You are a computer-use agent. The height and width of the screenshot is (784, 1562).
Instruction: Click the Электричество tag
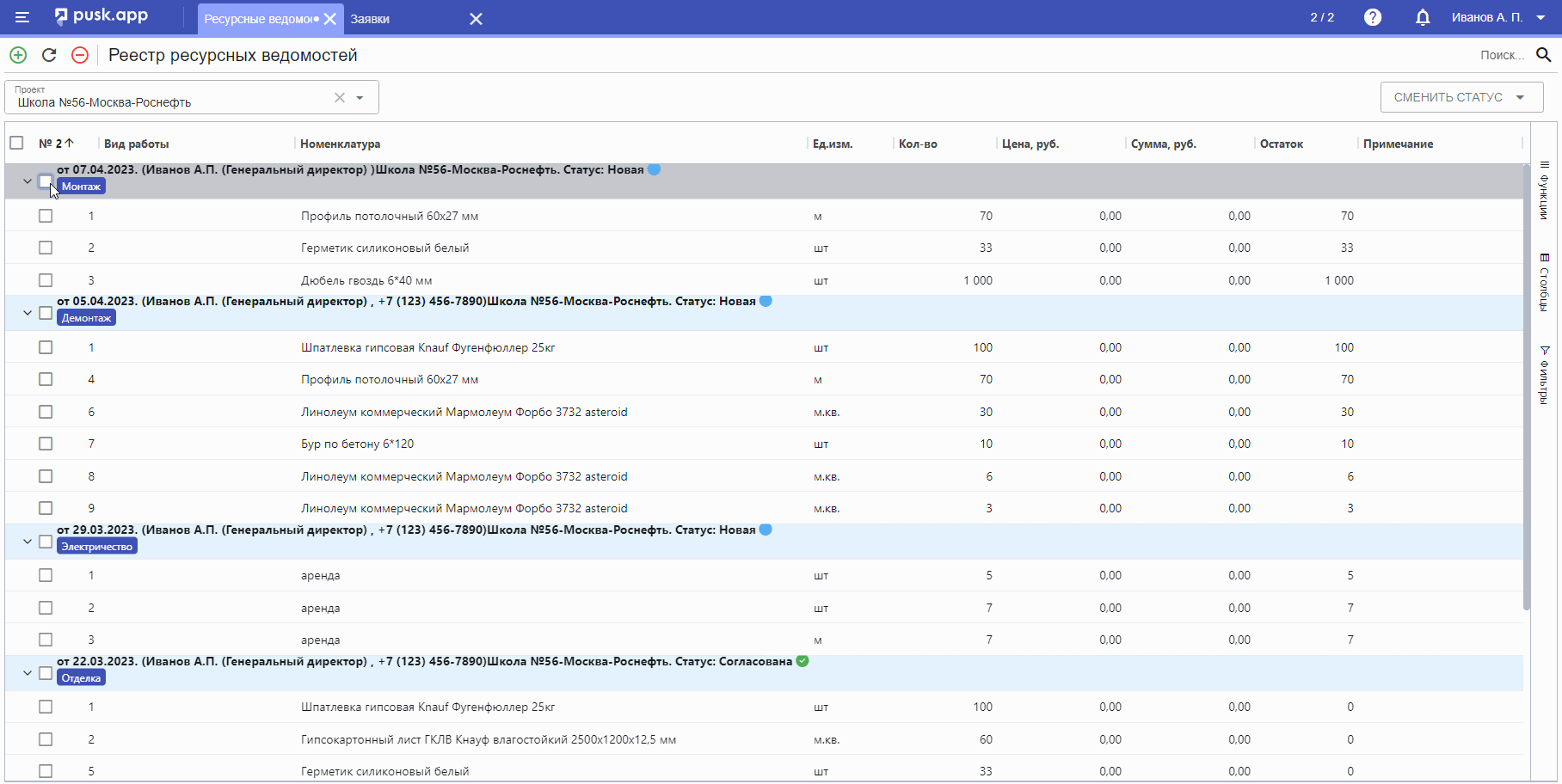point(97,547)
